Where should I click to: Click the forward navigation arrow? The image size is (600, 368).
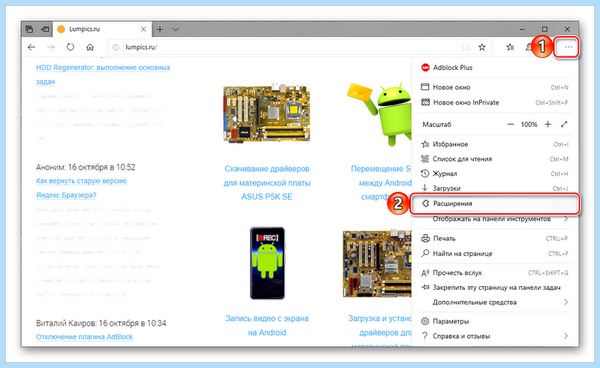tap(51, 47)
